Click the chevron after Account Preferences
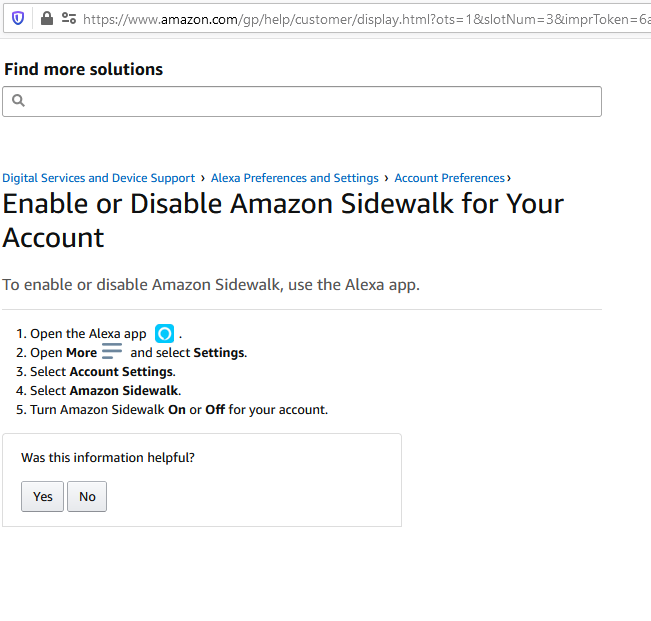The image size is (651, 621). pos(509,178)
